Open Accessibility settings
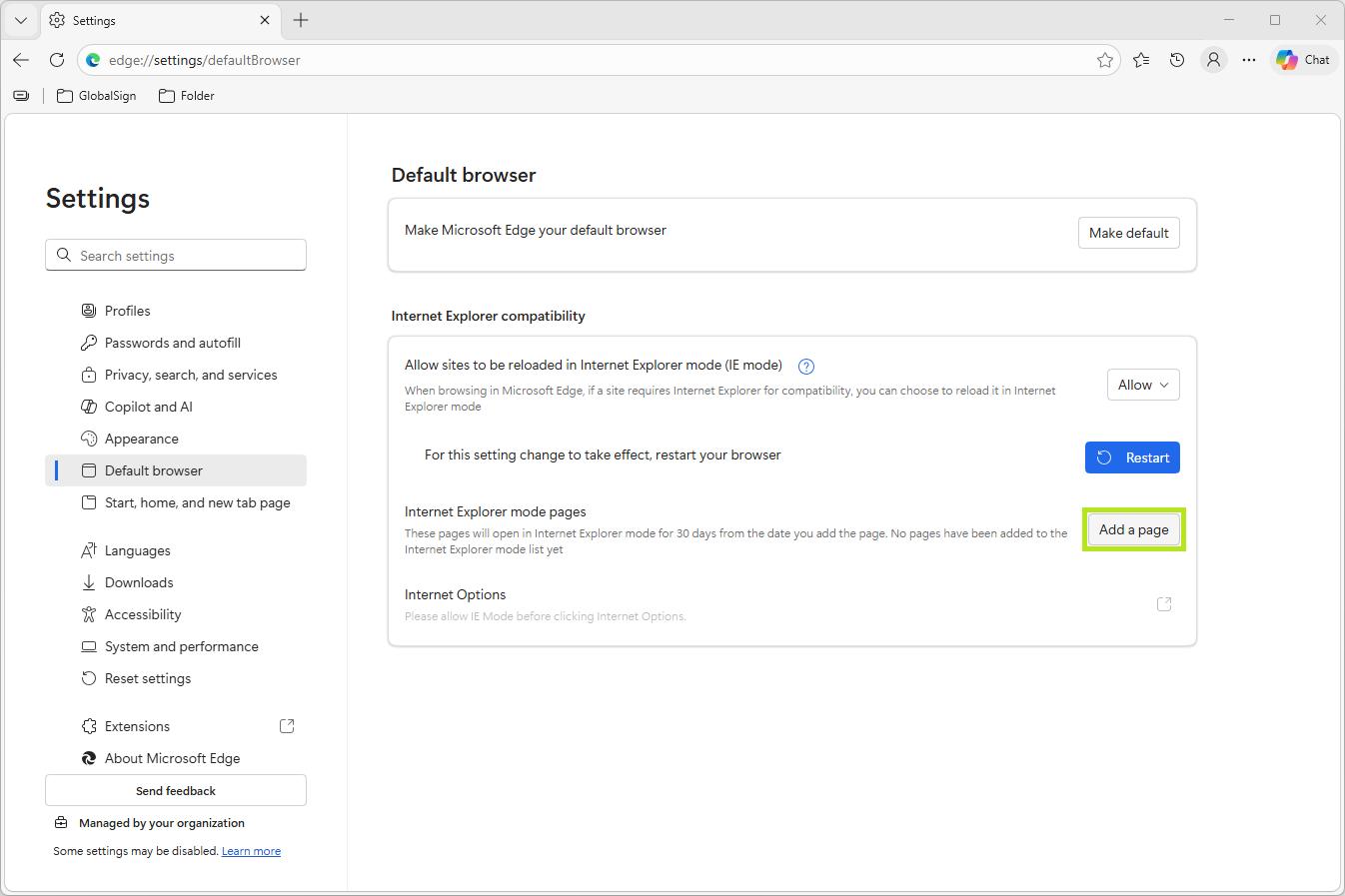The image size is (1345, 896). [x=176, y=614]
